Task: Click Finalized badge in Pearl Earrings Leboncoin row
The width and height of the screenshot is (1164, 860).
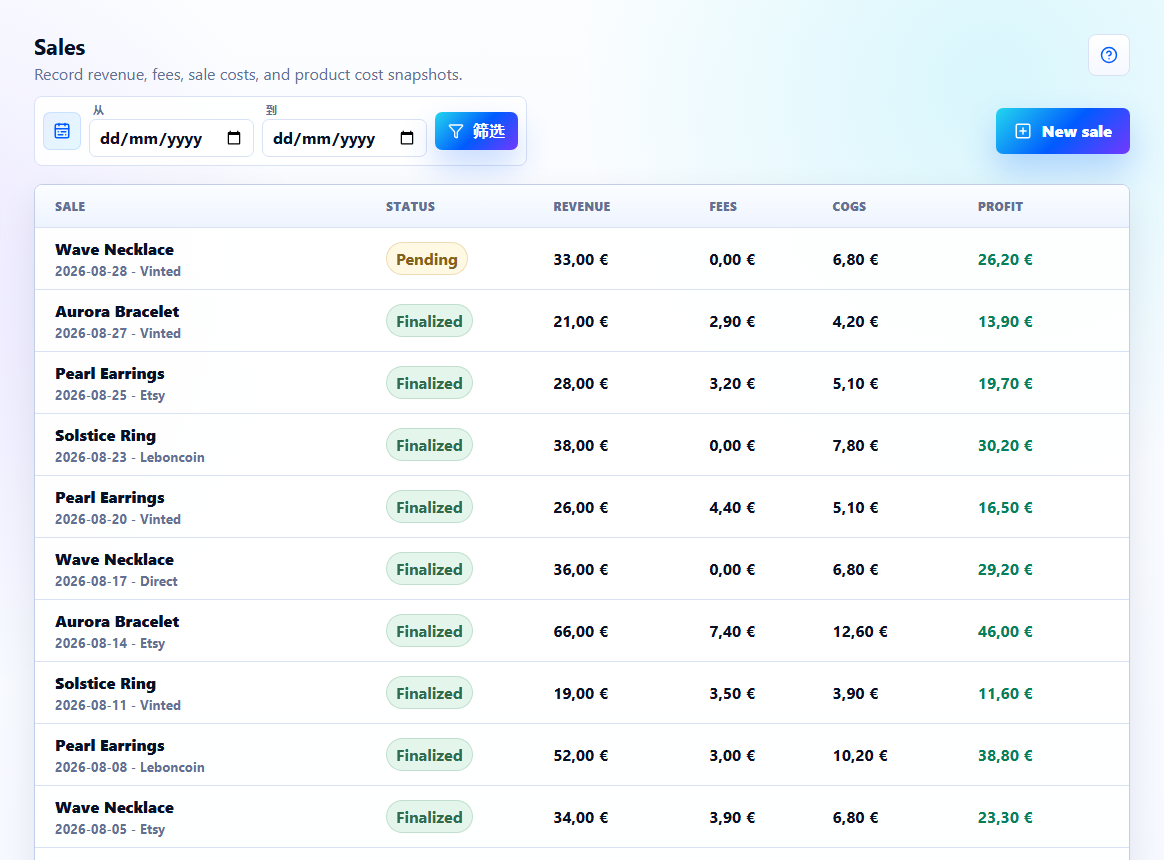Action: click(x=429, y=755)
